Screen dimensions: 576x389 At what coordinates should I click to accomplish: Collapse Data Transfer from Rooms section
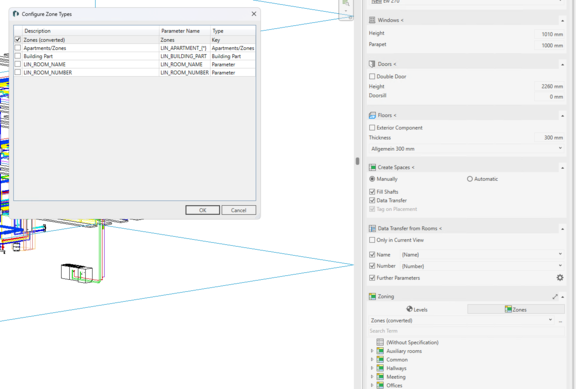562,229
